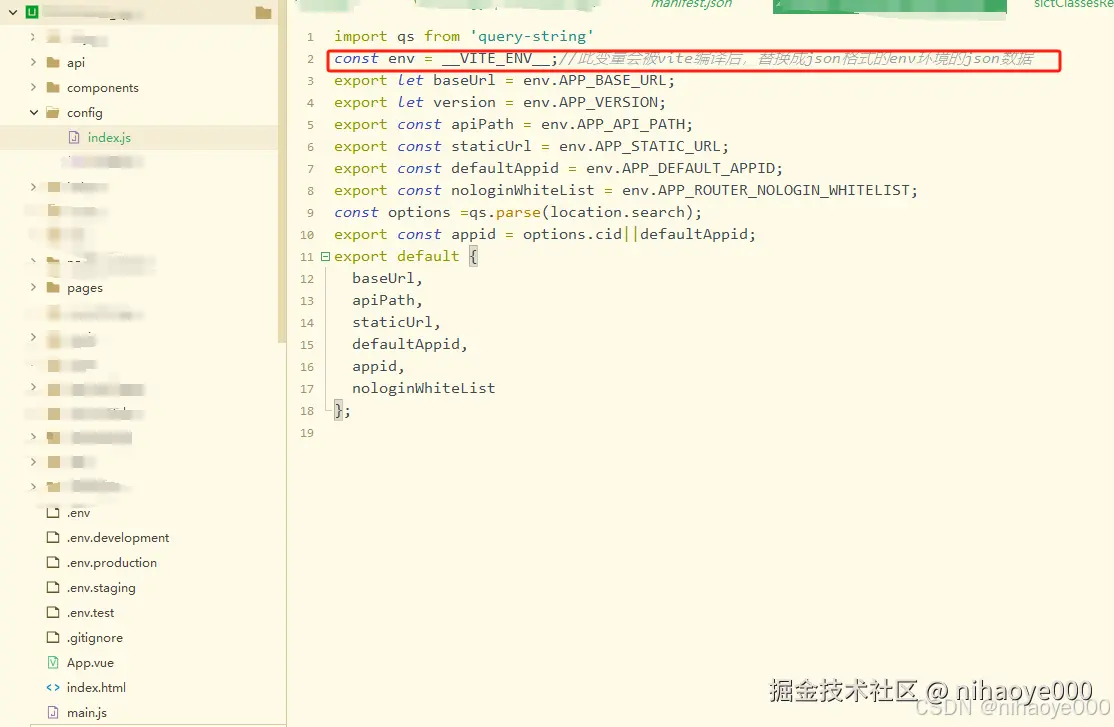The height and width of the screenshot is (727, 1114).
Task: Select the api folder label
Action: click(x=76, y=63)
